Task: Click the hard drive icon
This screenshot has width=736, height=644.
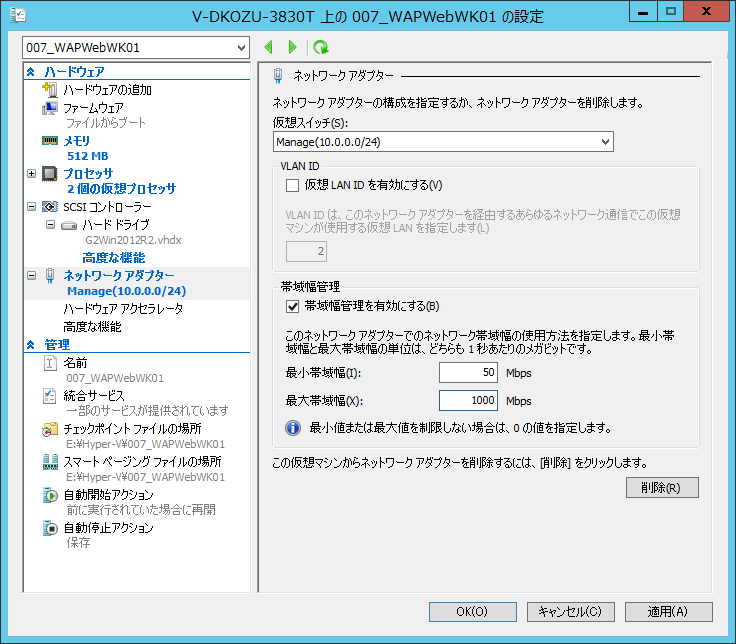Action: (x=69, y=226)
